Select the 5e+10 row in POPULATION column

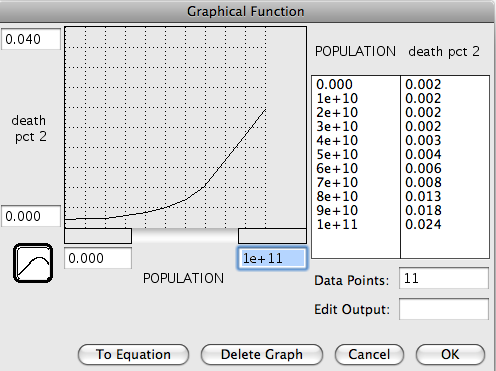pyautogui.click(x=337, y=154)
